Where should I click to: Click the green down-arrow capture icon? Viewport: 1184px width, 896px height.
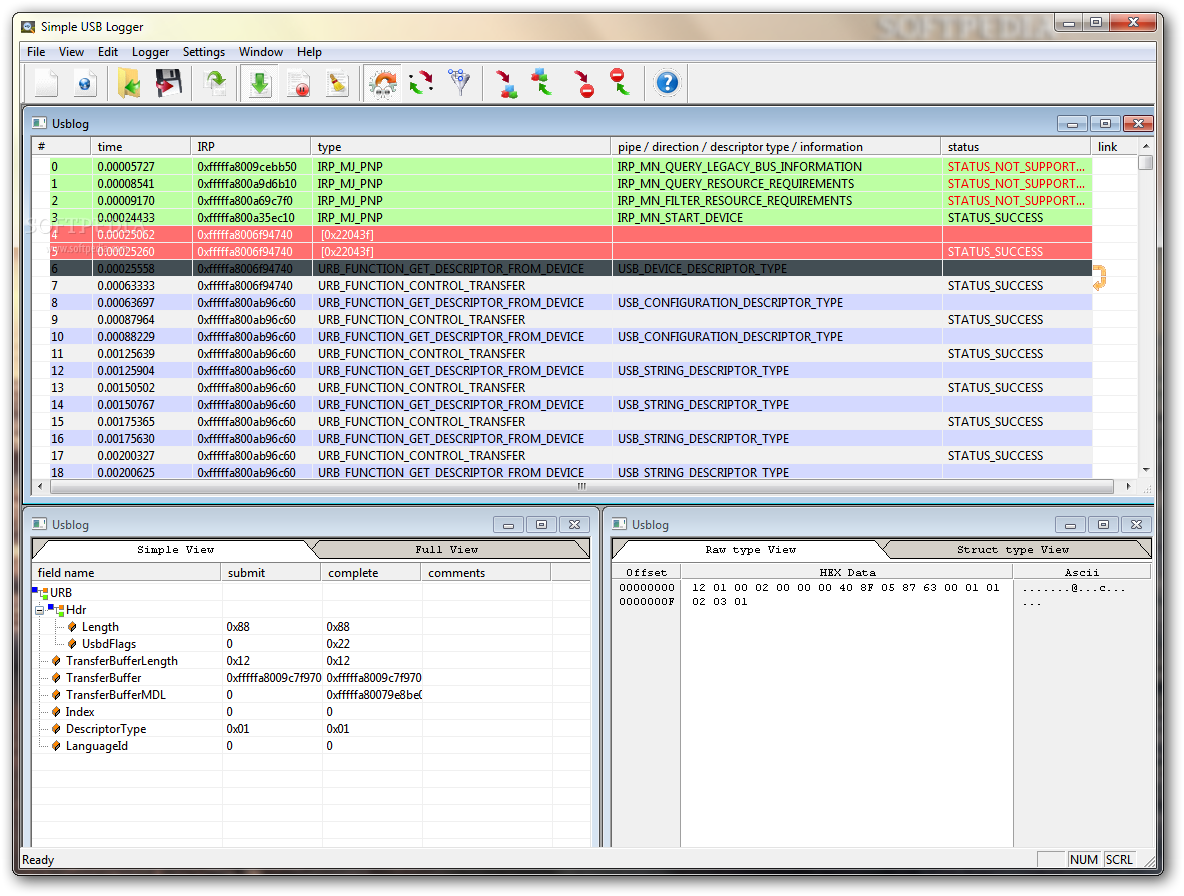point(260,83)
